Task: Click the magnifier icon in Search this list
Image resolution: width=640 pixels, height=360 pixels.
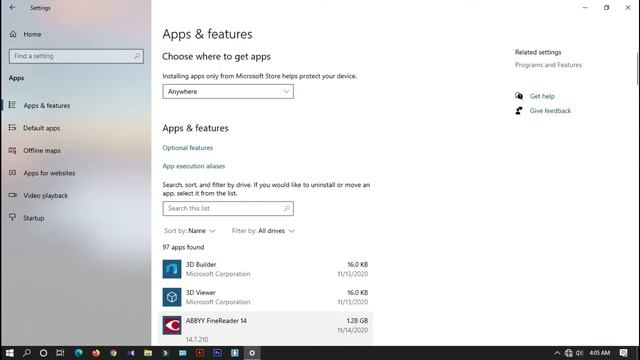Action: pos(287,209)
